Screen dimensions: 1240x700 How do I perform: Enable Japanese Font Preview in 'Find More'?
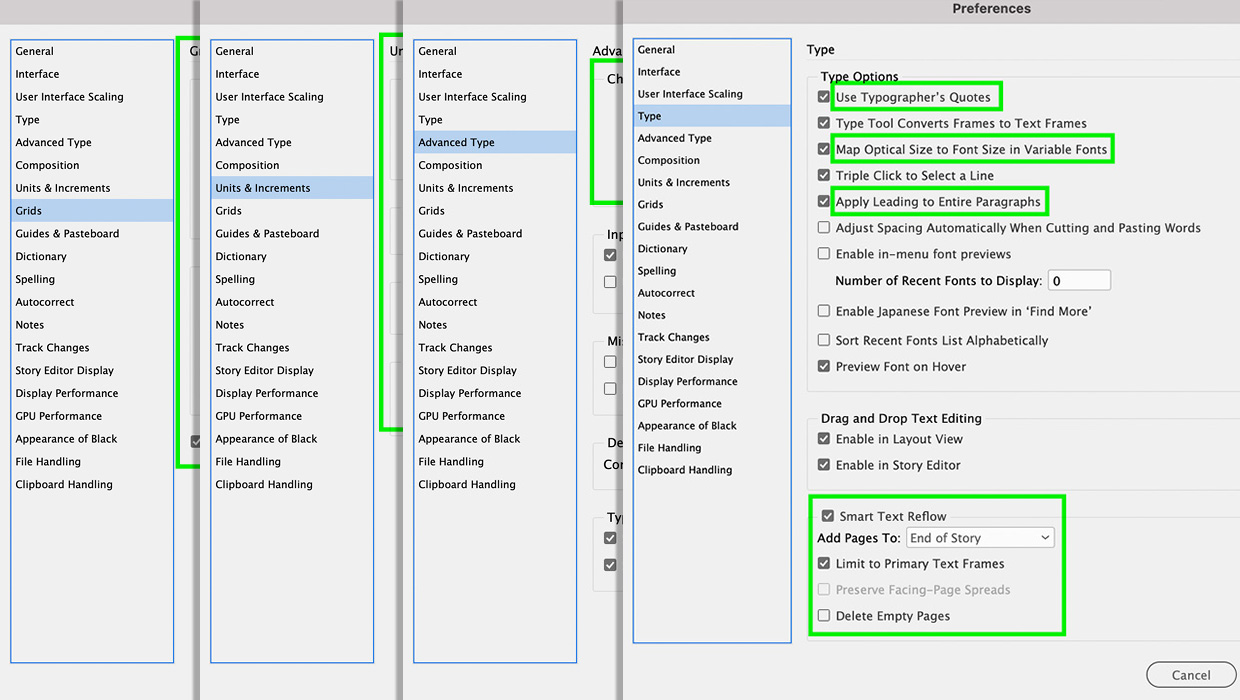[x=824, y=311]
